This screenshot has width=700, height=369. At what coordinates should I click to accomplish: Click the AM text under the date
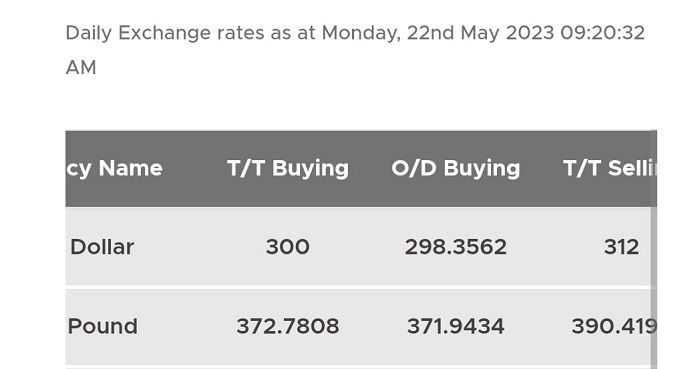click(81, 68)
